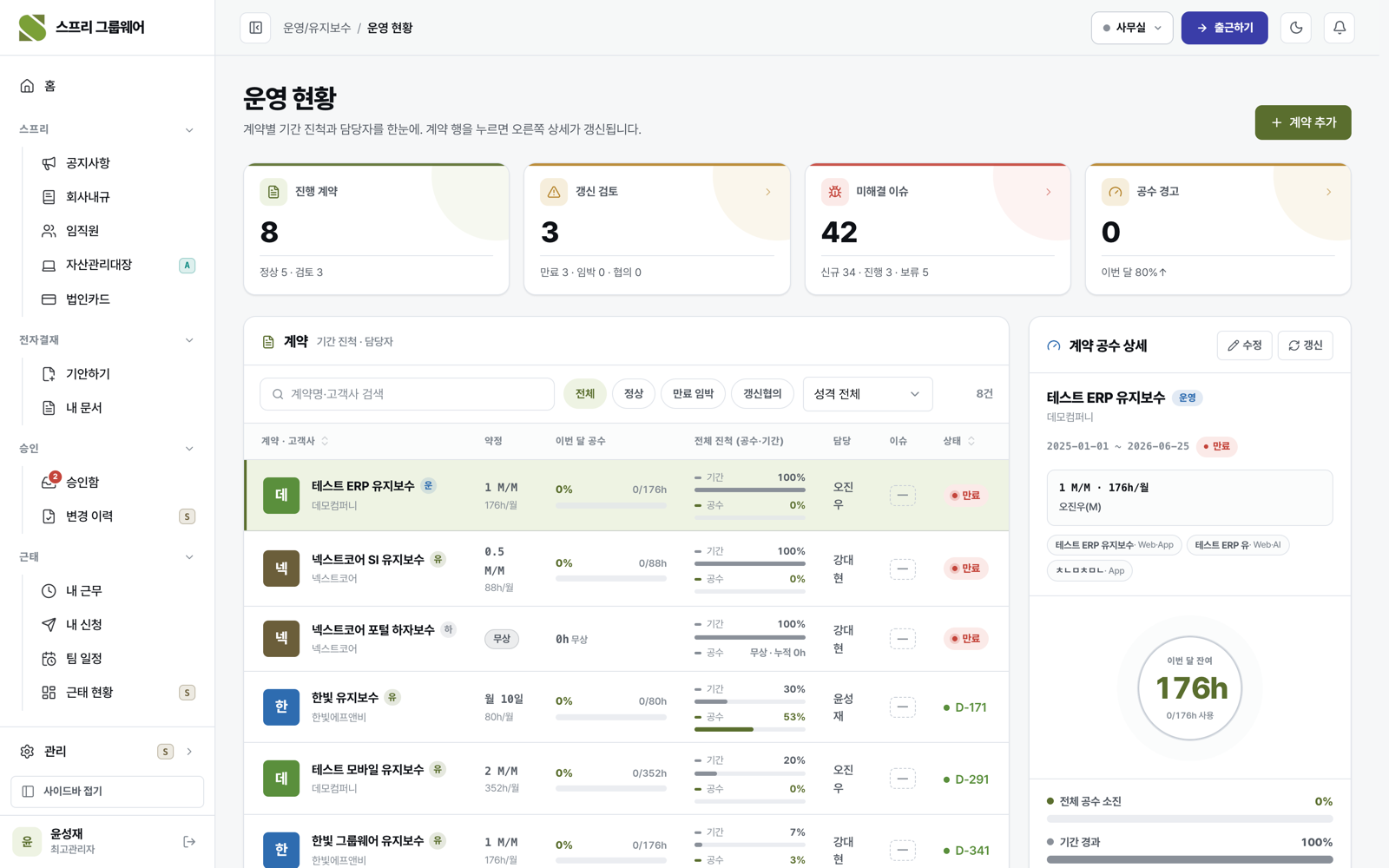Viewport: 1389px width, 868px height.
Task: Open notifications bell icon
Action: pyautogui.click(x=1340, y=28)
